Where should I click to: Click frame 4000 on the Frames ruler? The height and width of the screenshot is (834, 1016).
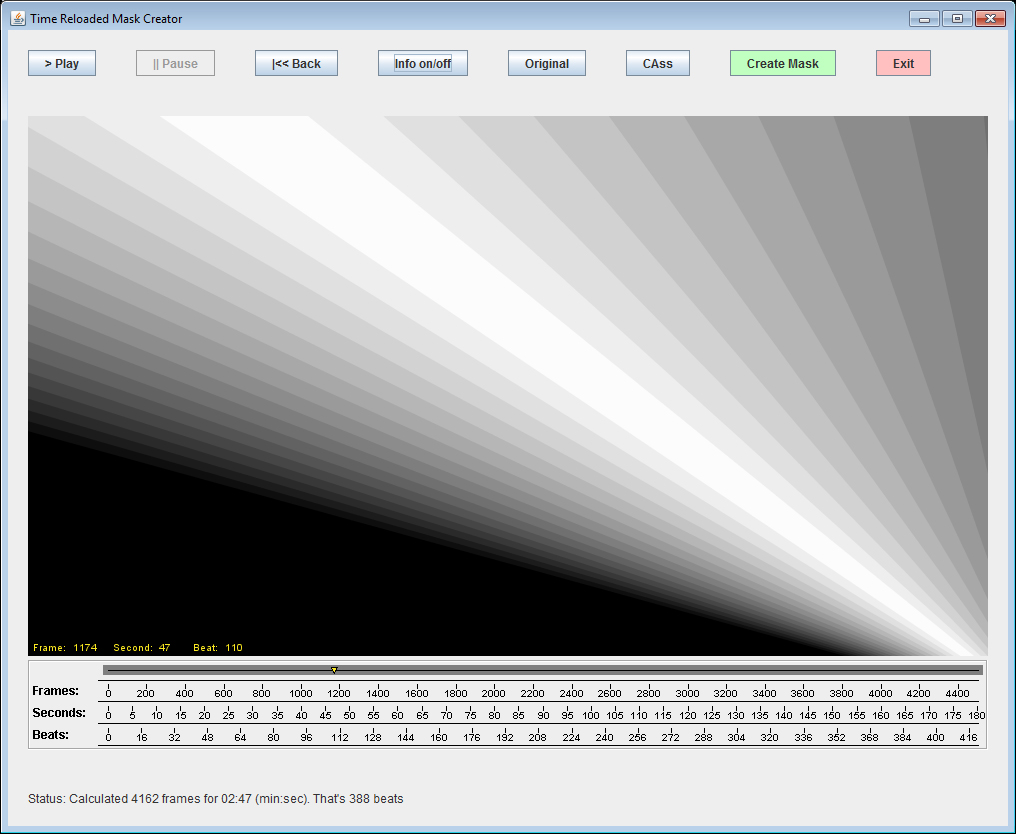[880, 692]
